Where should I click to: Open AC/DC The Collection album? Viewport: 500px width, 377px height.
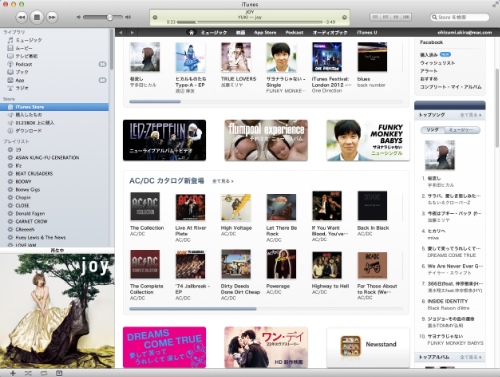(x=145, y=206)
